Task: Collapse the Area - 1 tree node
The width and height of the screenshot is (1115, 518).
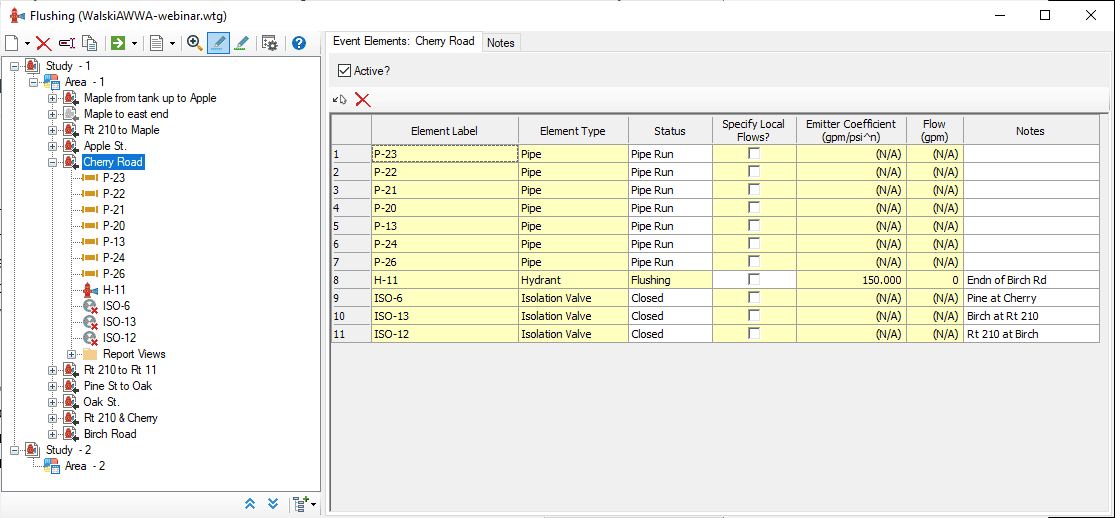Action: pyautogui.click(x=33, y=82)
